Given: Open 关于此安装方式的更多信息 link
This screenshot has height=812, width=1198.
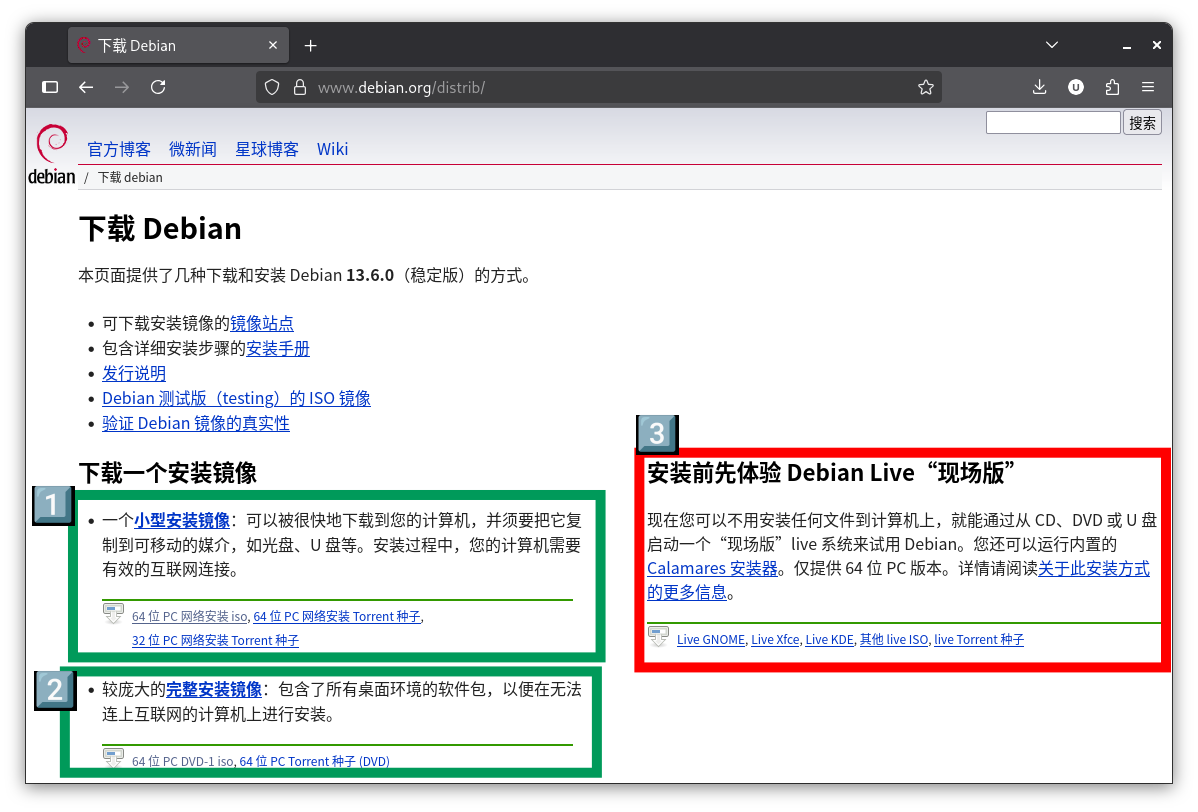Looking at the screenshot, I should 1093,568.
